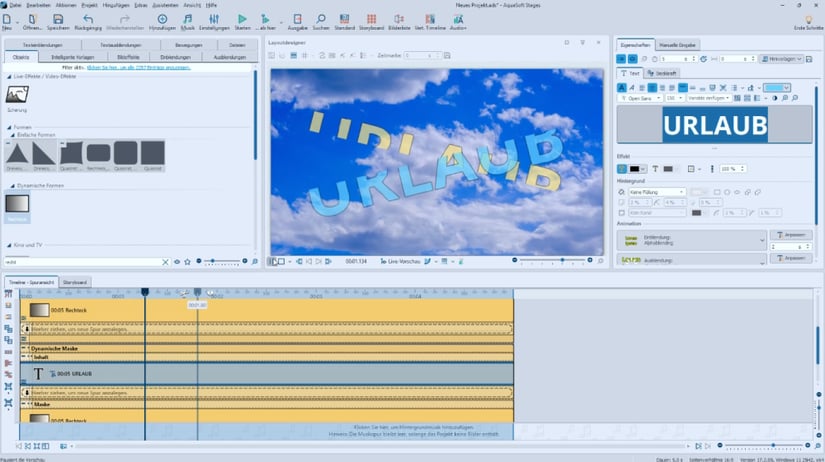Toggle italic A text style button
This screenshot has width=825, height=462.
pos(632,88)
